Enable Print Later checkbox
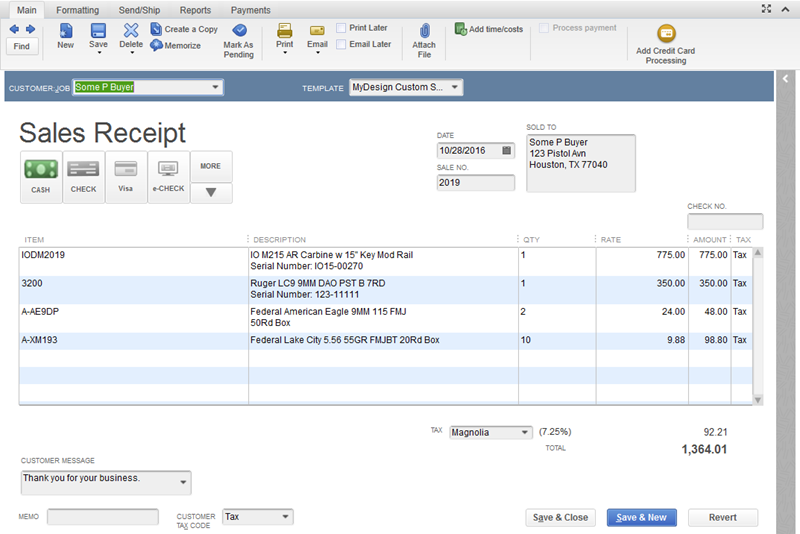 click(341, 28)
